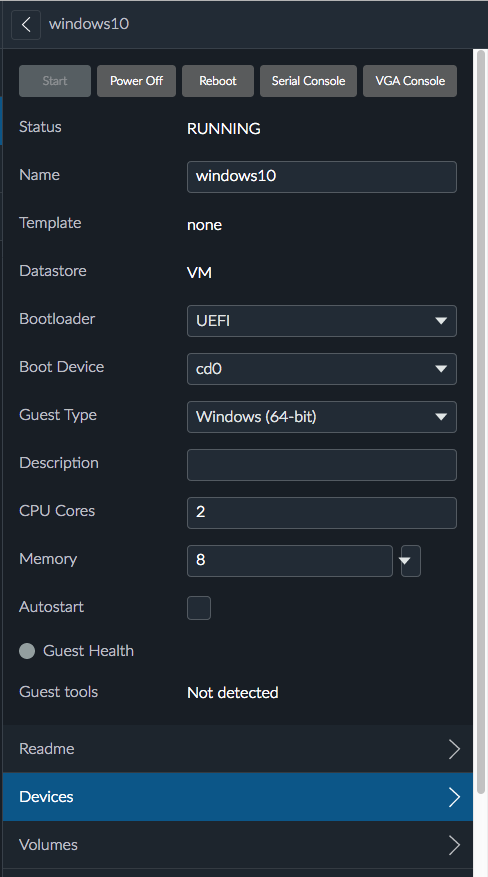
Task: Click the Readme row chevron icon
Action: point(454,748)
